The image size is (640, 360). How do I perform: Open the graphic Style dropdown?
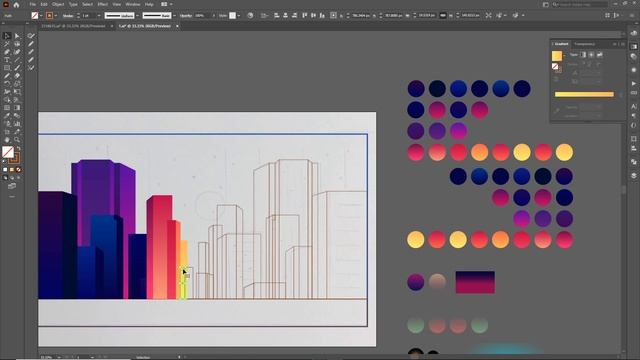pyautogui.click(x=239, y=16)
